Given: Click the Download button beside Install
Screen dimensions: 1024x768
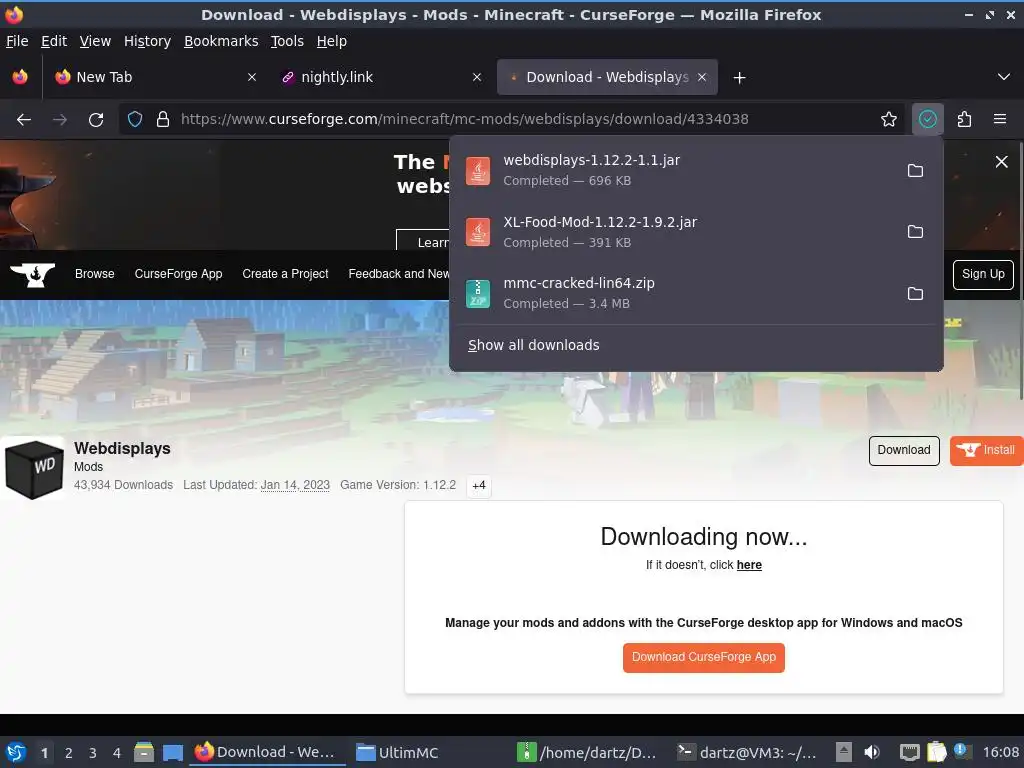Looking at the screenshot, I should tap(904, 450).
